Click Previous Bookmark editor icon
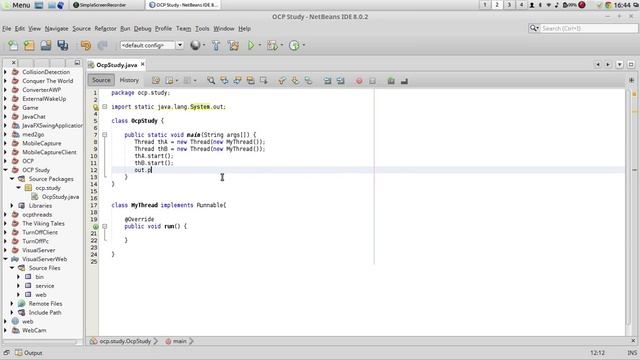Image resolution: width=640 pixels, height=360 pixels. click(x=282, y=80)
